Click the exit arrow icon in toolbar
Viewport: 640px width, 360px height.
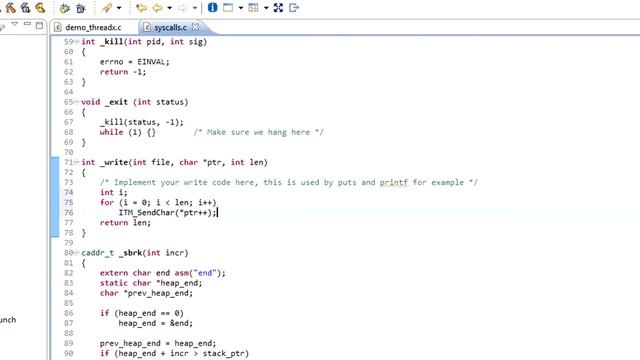(x=294, y=7)
